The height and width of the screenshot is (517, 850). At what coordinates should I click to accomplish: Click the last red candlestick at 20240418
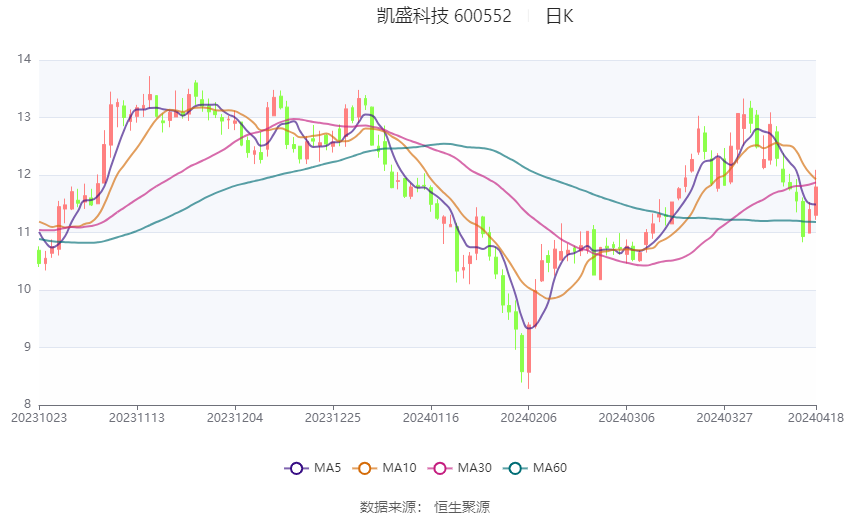[x=816, y=200]
